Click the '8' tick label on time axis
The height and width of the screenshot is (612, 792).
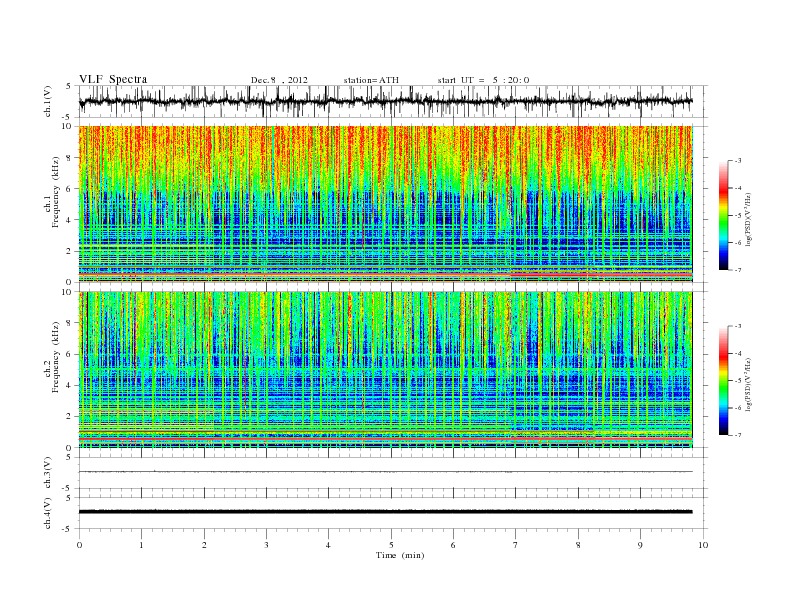(578, 545)
